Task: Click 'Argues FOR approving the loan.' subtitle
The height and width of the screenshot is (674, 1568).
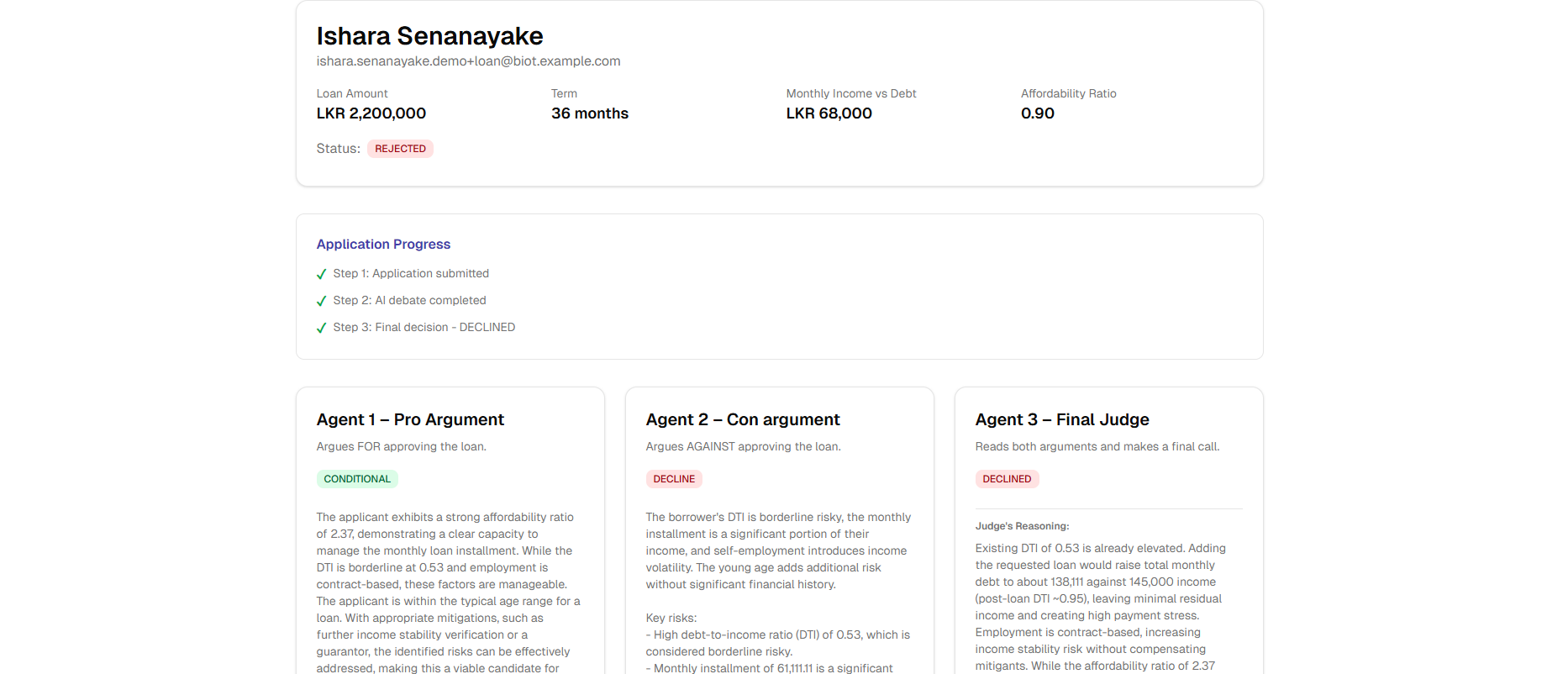Action: (402, 447)
